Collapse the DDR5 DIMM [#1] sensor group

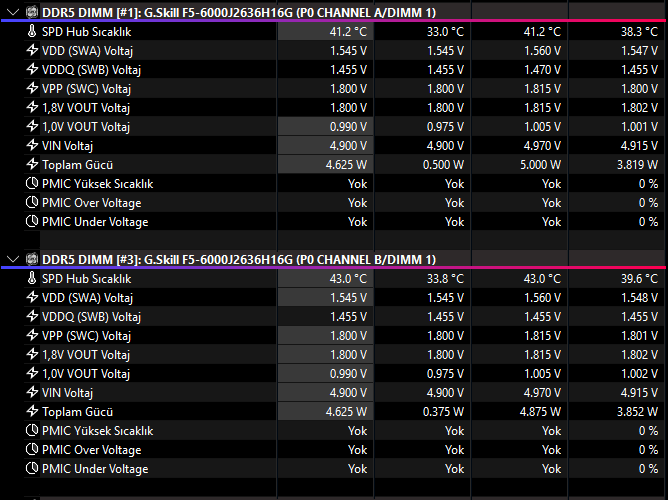13,12
